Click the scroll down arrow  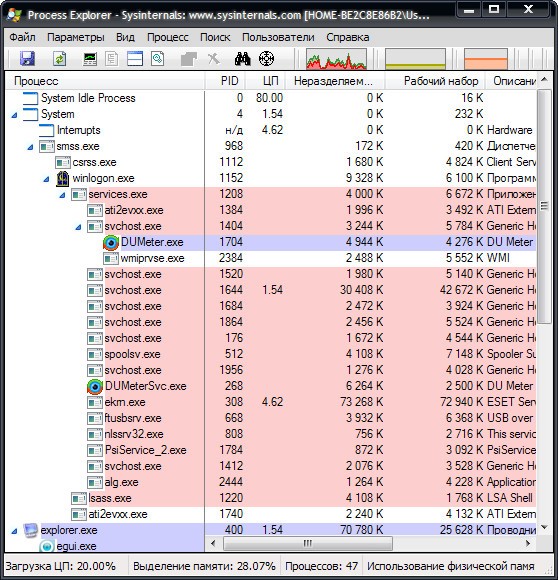(544, 527)
